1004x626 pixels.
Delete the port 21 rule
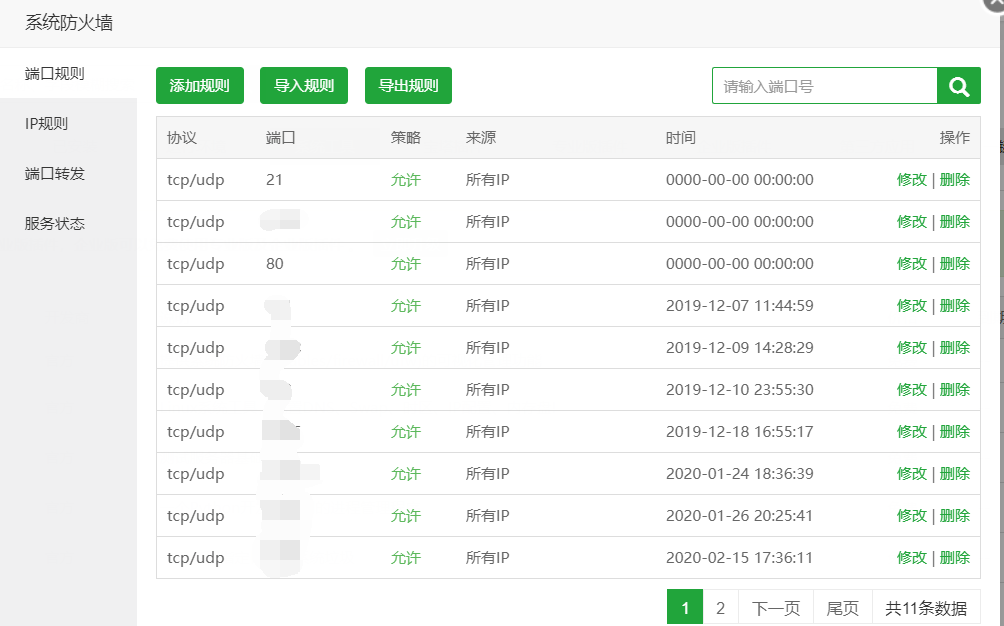[955, 180]
